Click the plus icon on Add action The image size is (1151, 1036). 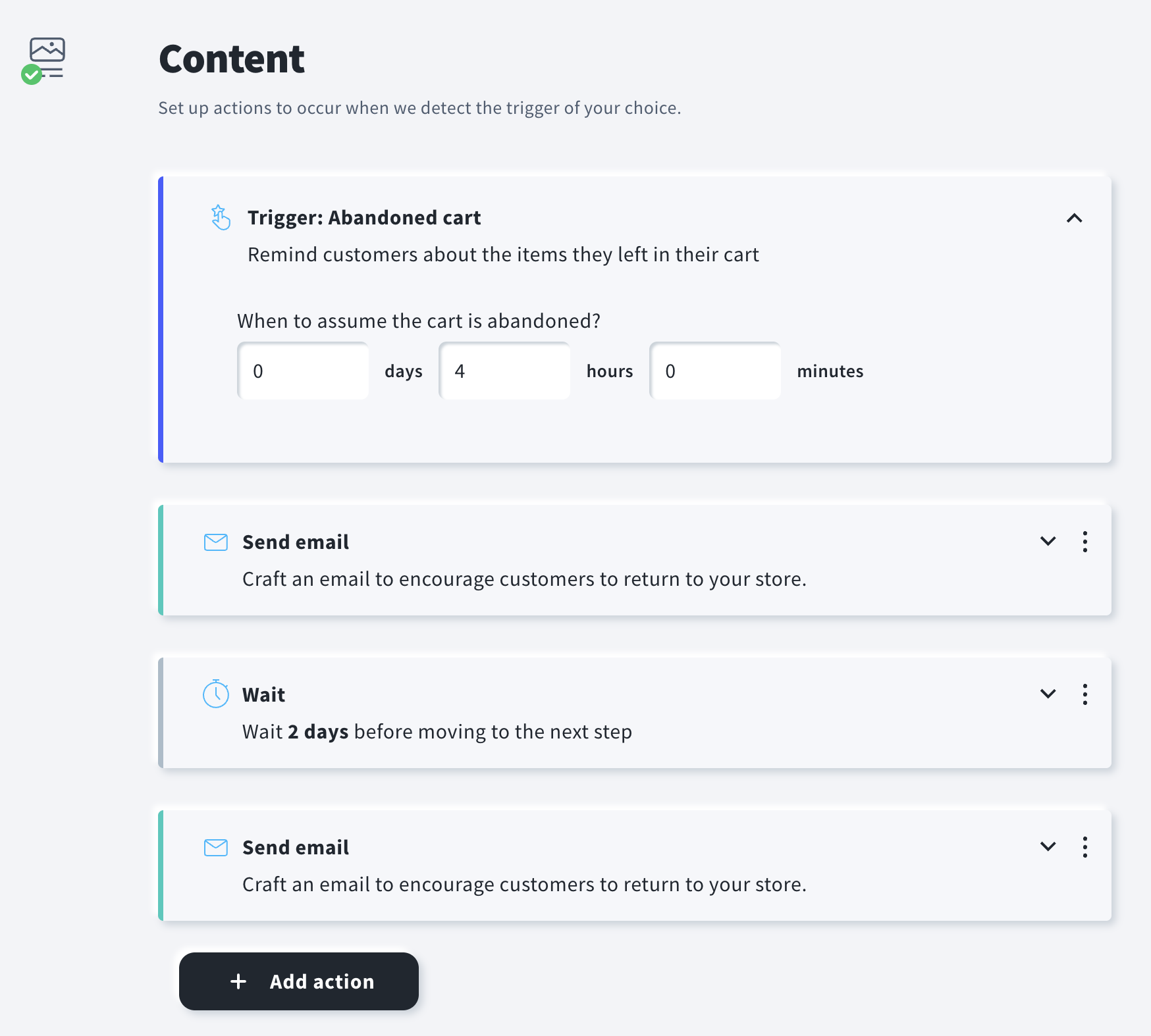point(238,981)
